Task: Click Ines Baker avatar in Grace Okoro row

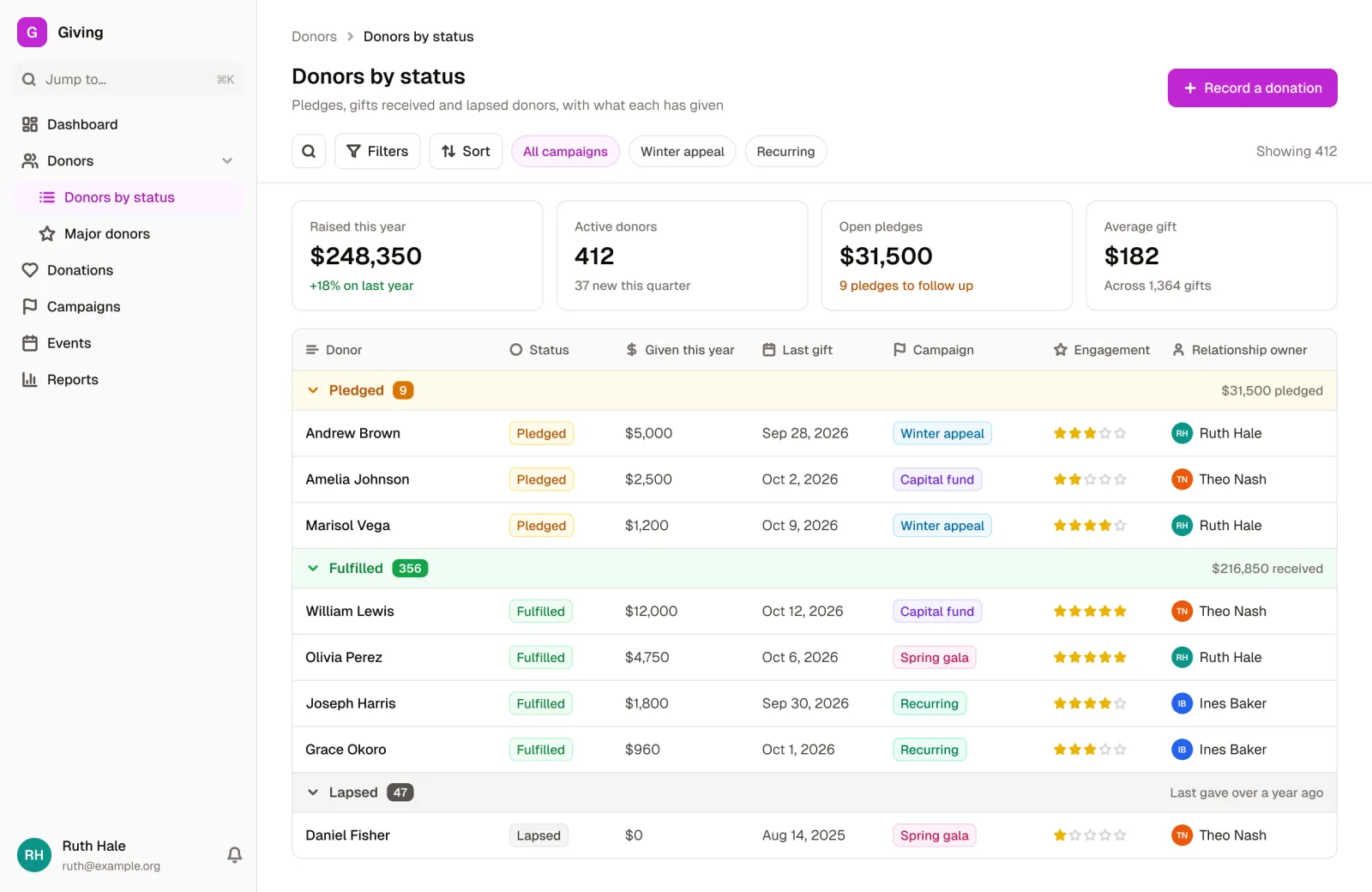Action: coord(1182,750)
